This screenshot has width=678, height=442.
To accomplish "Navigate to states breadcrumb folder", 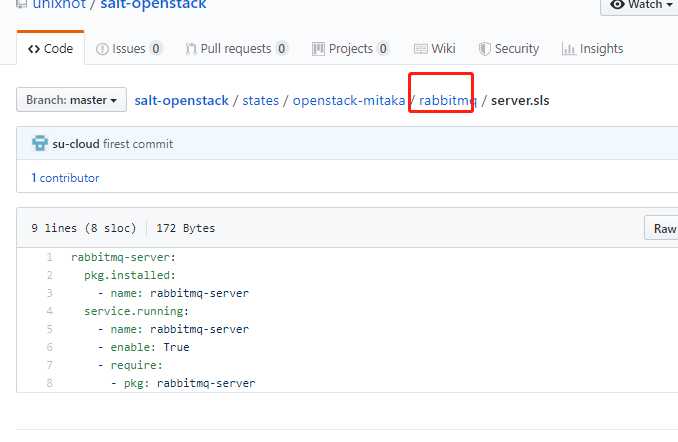I will coord(260,100).
